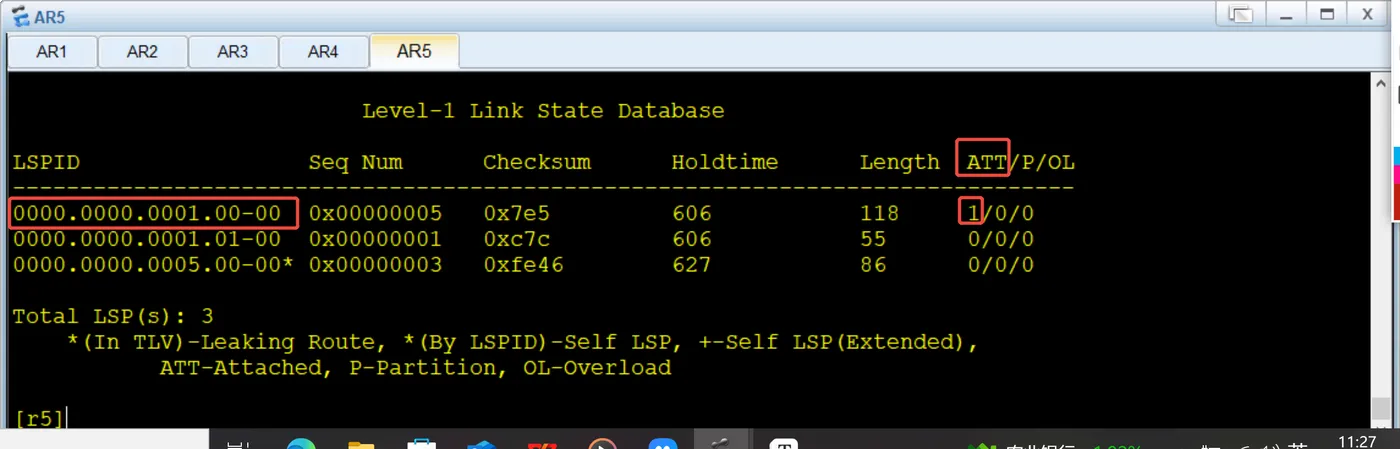Click sequence number 0x00000005
The height and width of the screenshot is (449, 1400).
tap(375, 213)
